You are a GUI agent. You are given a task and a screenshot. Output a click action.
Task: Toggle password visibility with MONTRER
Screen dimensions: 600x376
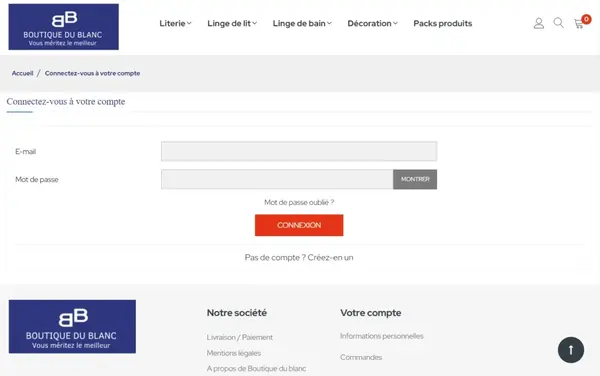pyautogui.click(x=415, y=179)
